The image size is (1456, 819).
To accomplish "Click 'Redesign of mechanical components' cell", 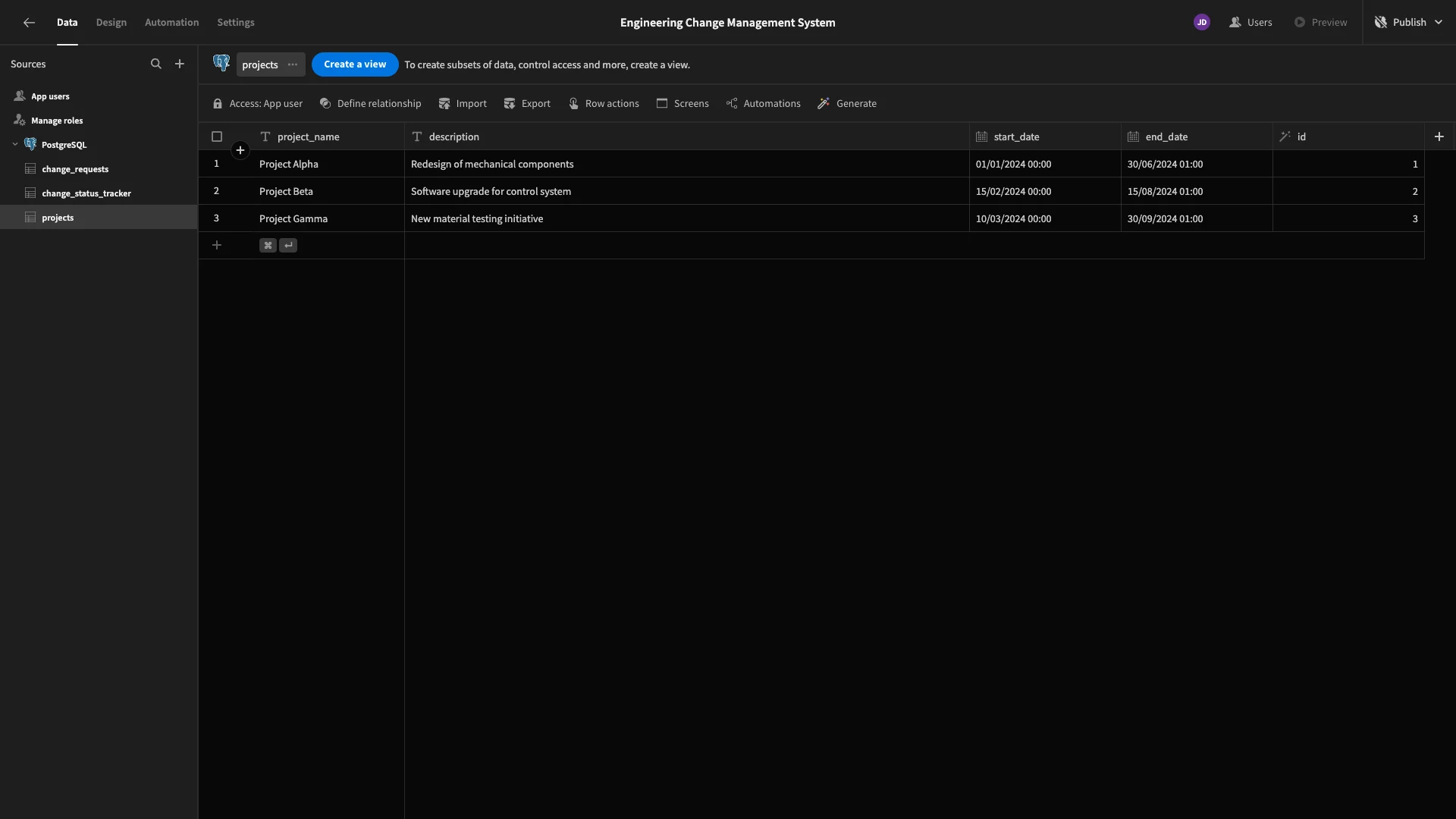I will click(687, 164).
